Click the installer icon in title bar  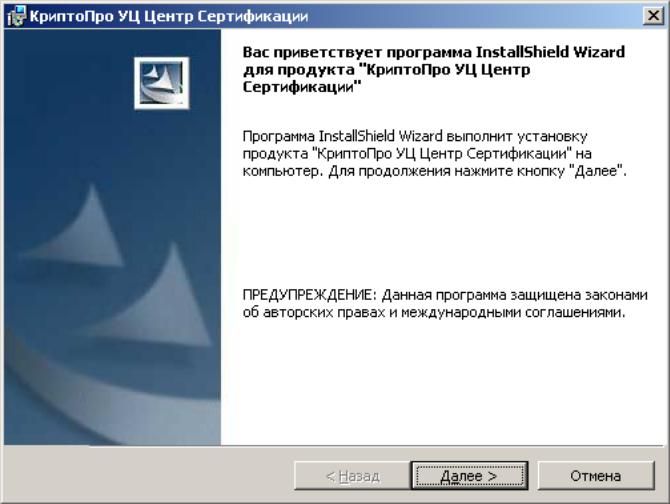point(17,16)
